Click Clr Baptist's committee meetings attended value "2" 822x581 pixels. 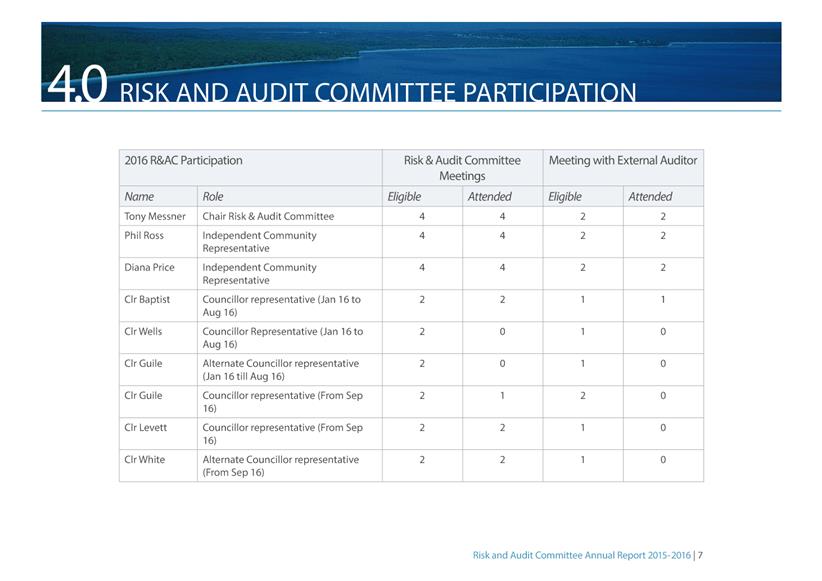pyautogui.click(x=502, y=299)
